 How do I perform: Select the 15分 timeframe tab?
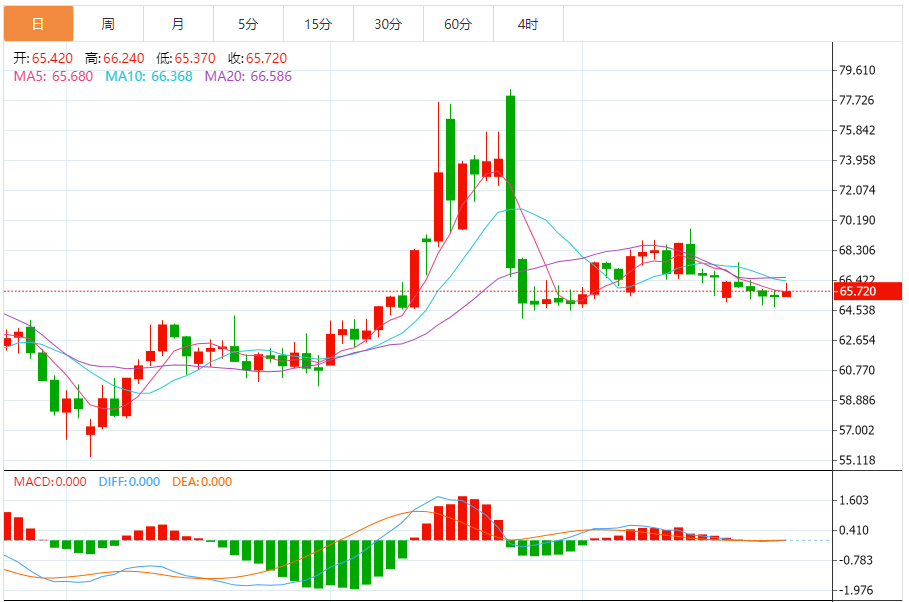318,24
